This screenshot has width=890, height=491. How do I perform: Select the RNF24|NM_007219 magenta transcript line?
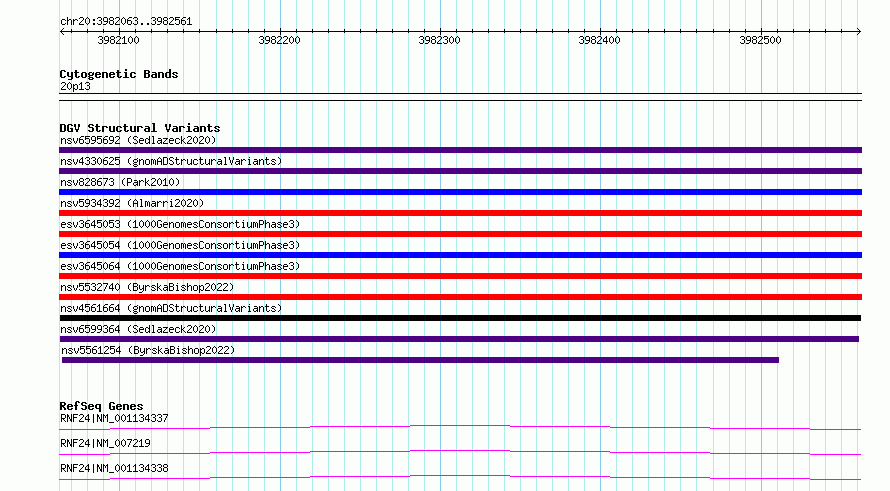(x=460, y=452)
